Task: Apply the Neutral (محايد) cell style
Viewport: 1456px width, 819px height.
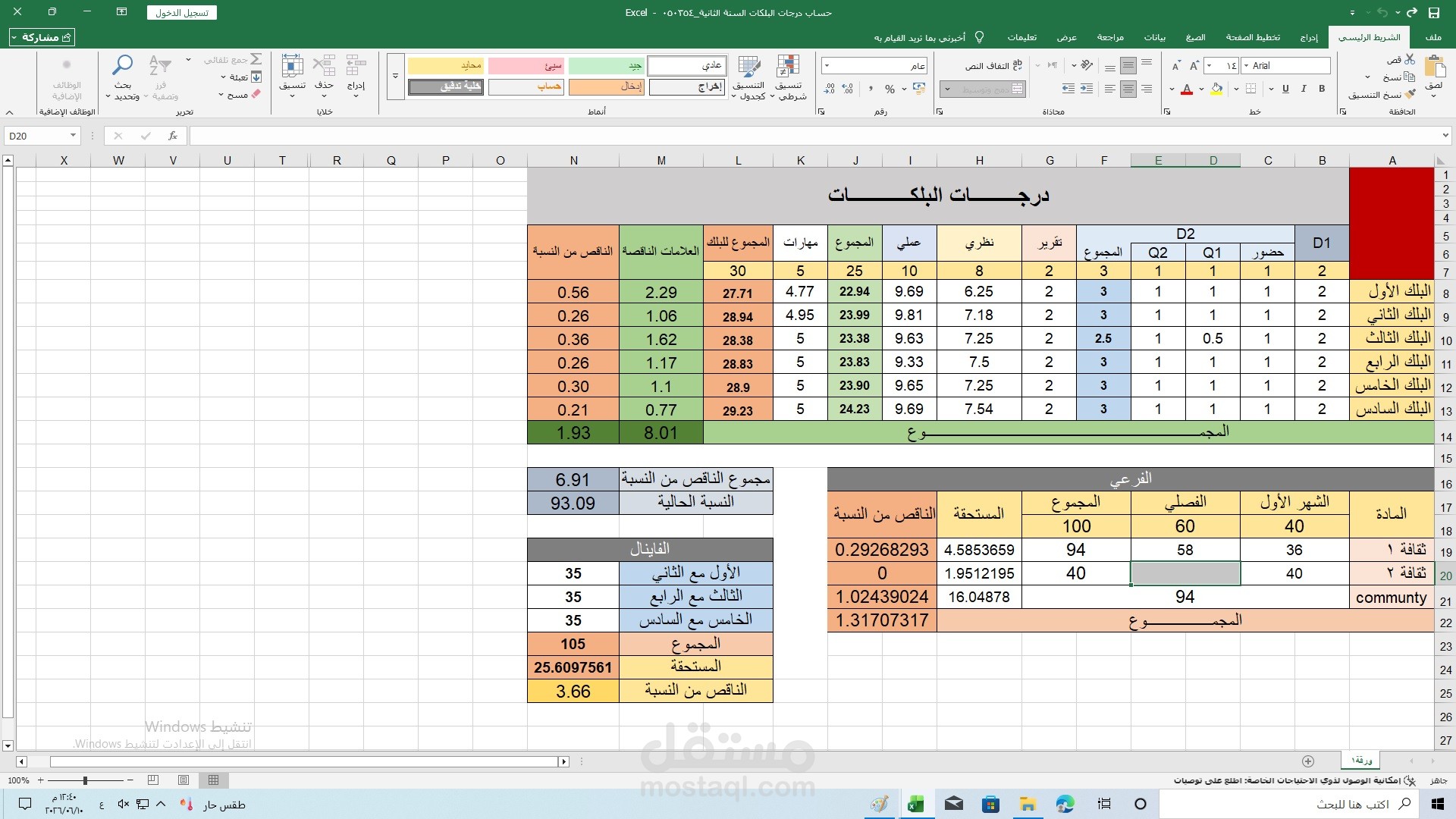Action: tap(446, 66)
